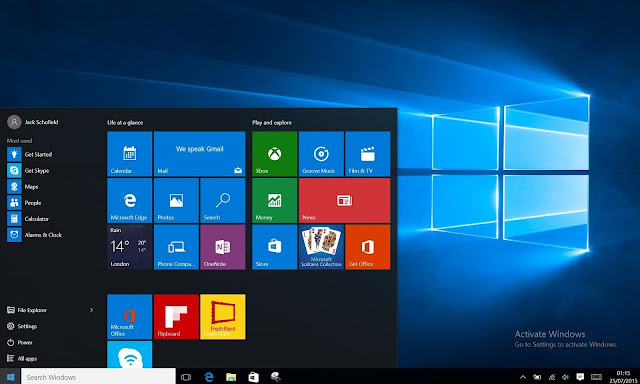Open the Store tile
The image size is (640, 384).
[274, 247]
